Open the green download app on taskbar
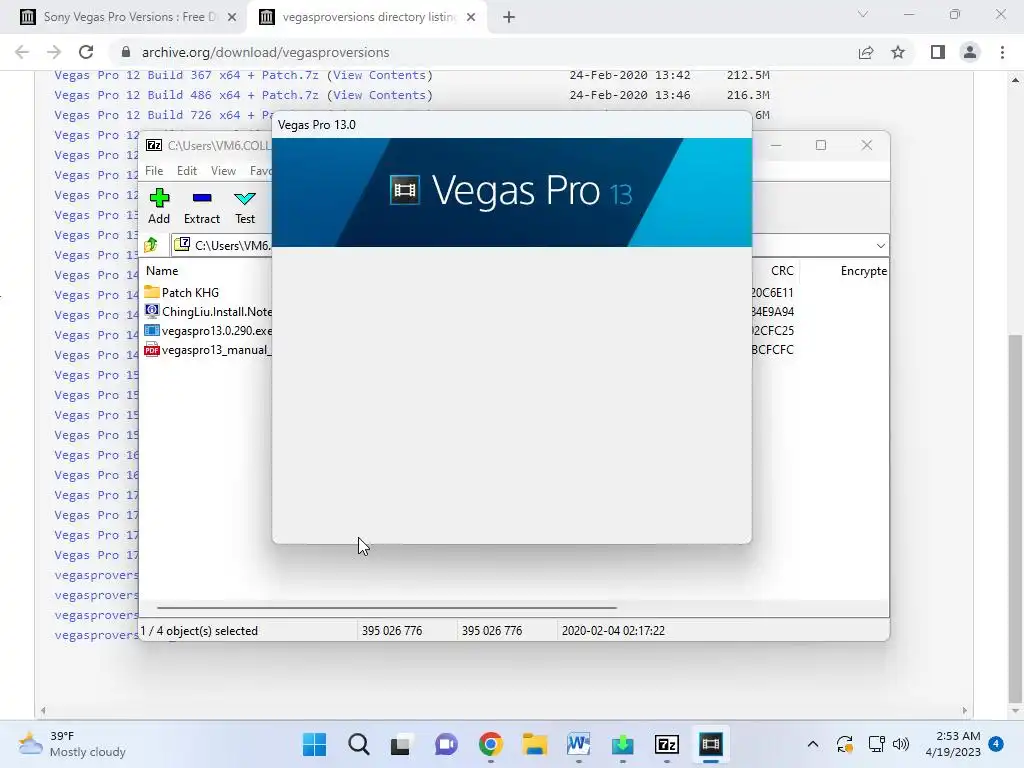Image resolution: width=1024 pixels, height=768 pixels. point(622,744)
